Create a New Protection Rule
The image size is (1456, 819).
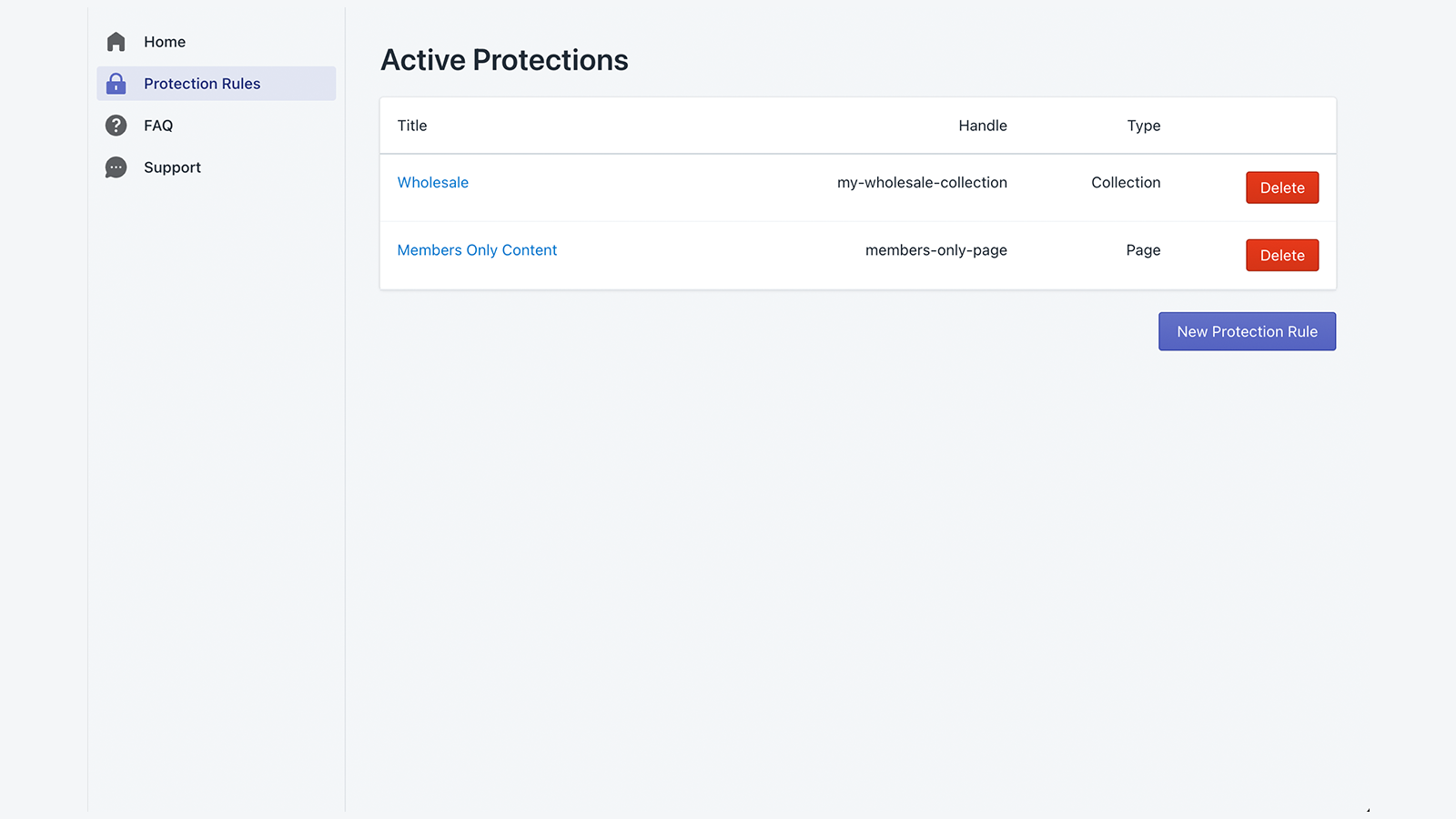(x=1247, y=331)
